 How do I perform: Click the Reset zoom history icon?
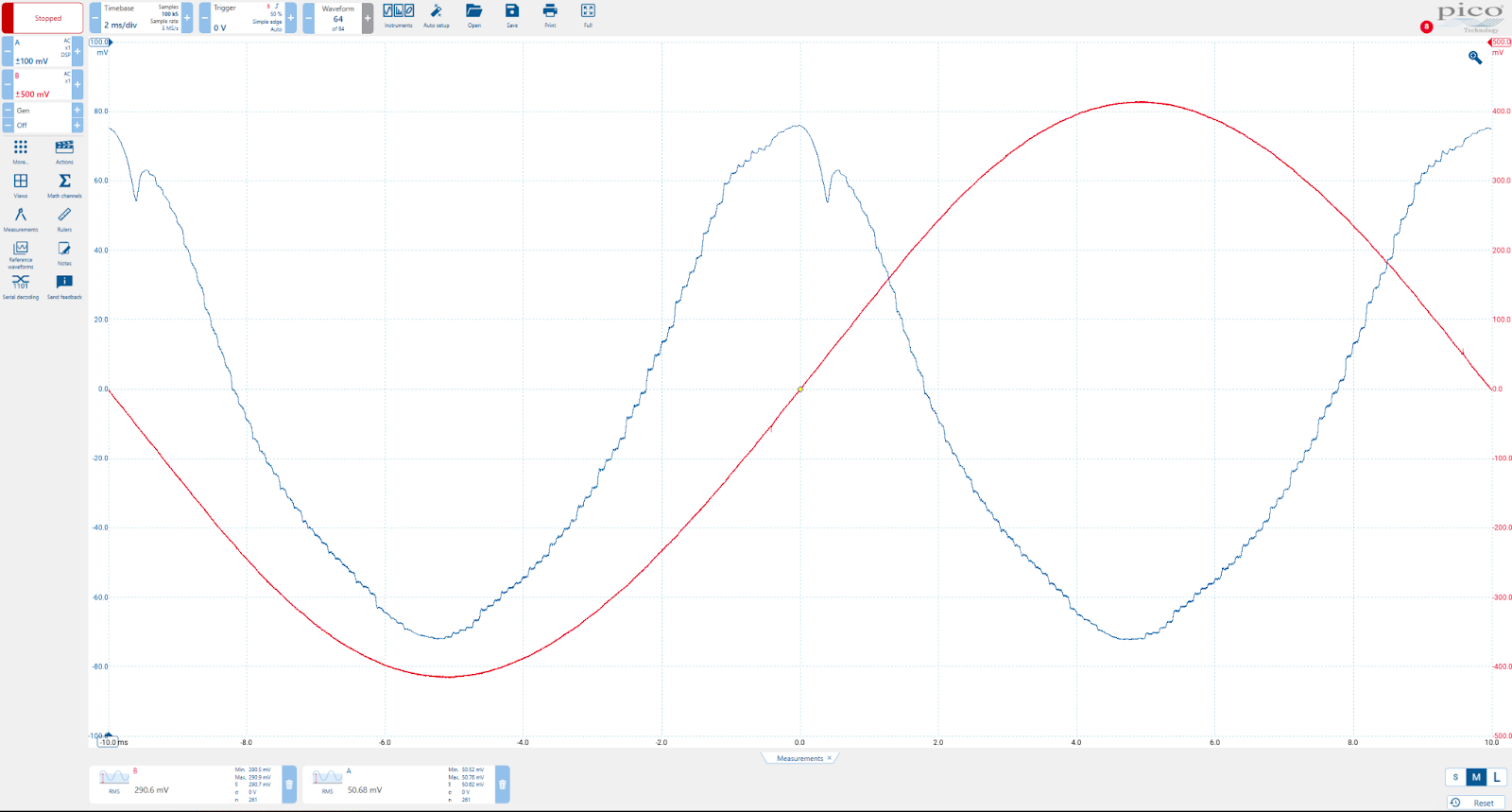pyautogui.click(x=1455, y=803)
